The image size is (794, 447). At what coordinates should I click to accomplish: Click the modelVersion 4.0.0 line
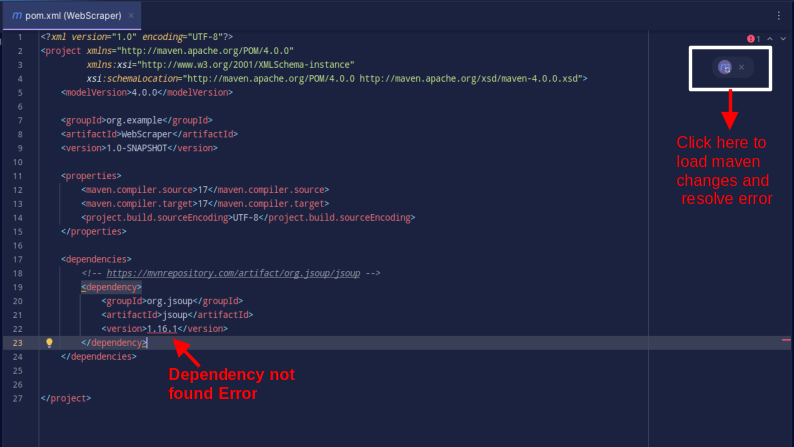click(x=147, y=93)
